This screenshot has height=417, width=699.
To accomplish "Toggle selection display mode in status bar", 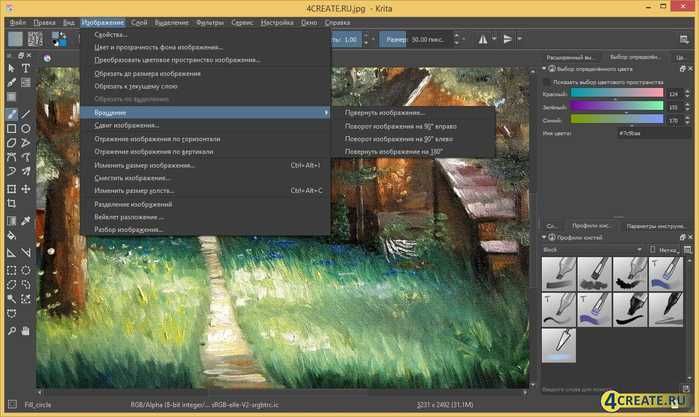I will pos(12,405).
